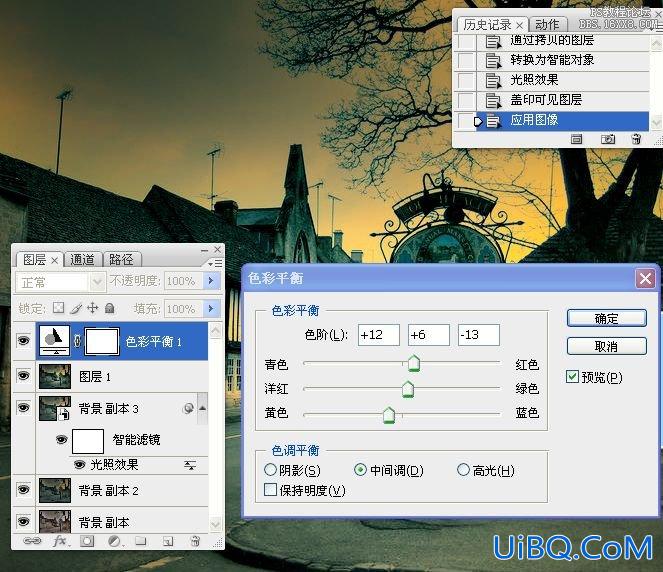Click the third 色阶 field showing -13
This screenshot has width=663, height=572.
coord(478,335)
